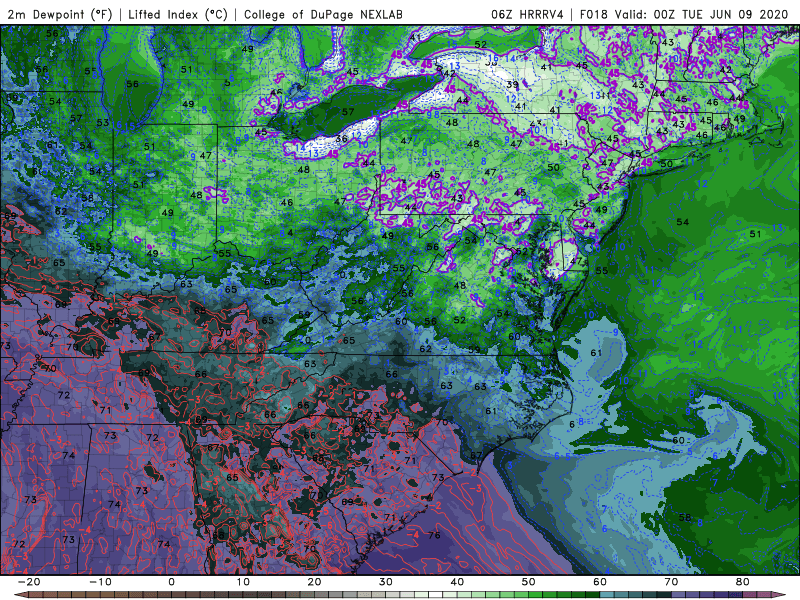Click the '36' dewpoint value on Lake Erie

pyautogui.click(x=342, y=139)
